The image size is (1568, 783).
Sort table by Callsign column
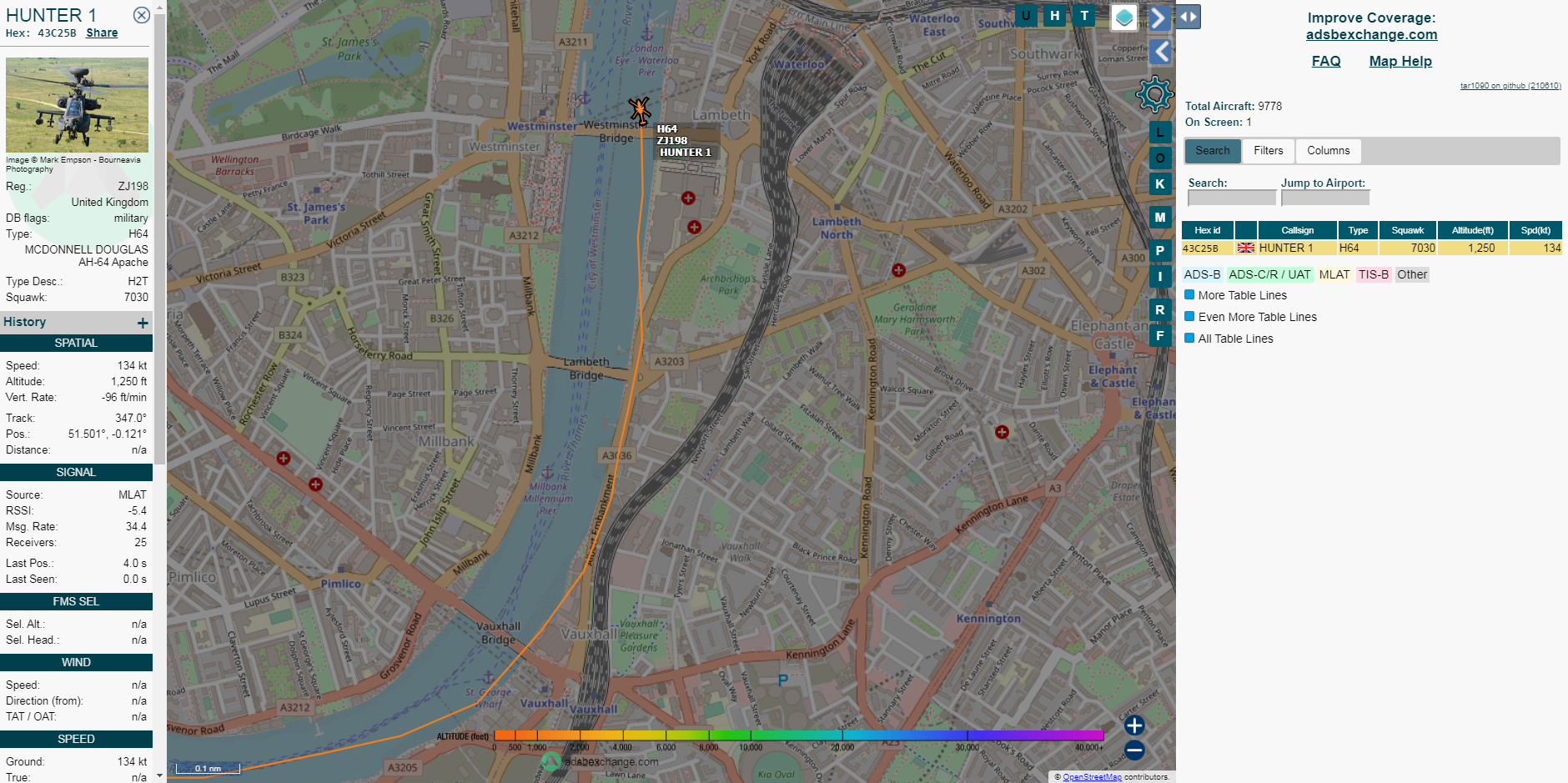click(x=1297, y=230)
